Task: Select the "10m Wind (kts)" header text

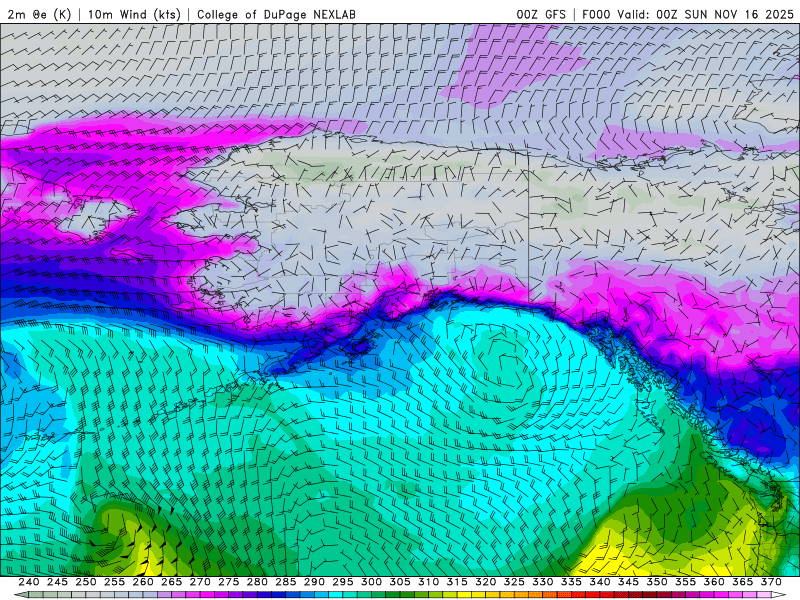Action: point(134,14)
